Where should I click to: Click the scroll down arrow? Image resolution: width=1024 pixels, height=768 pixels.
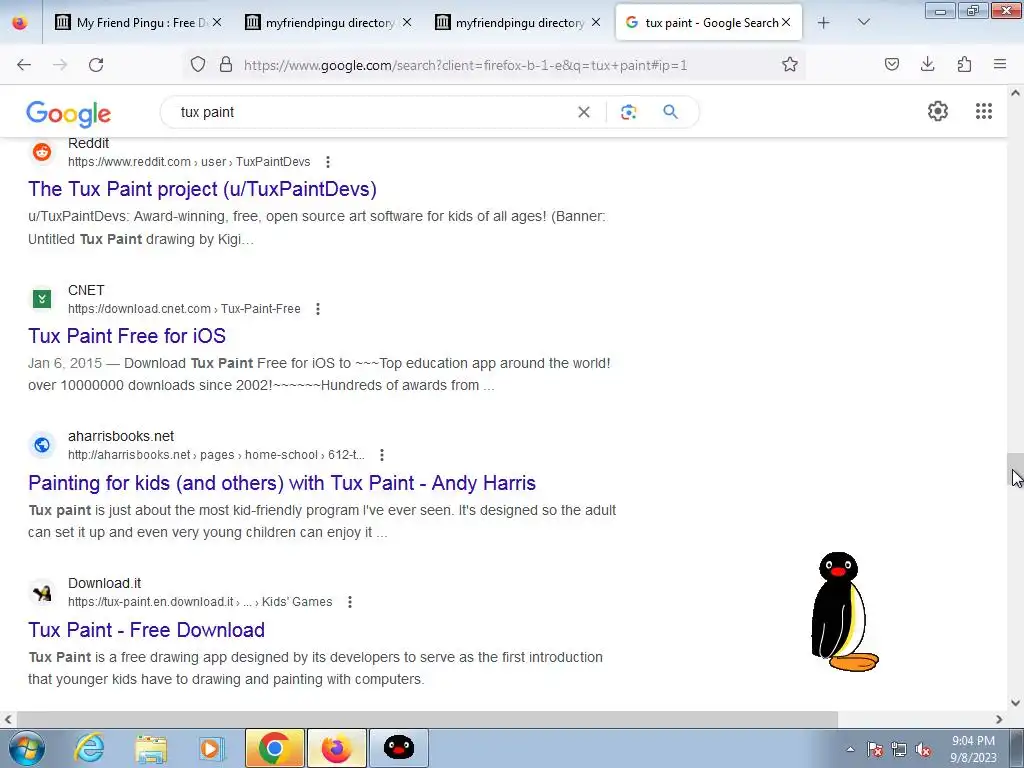pyautogui.click(x=1015, y=703)
